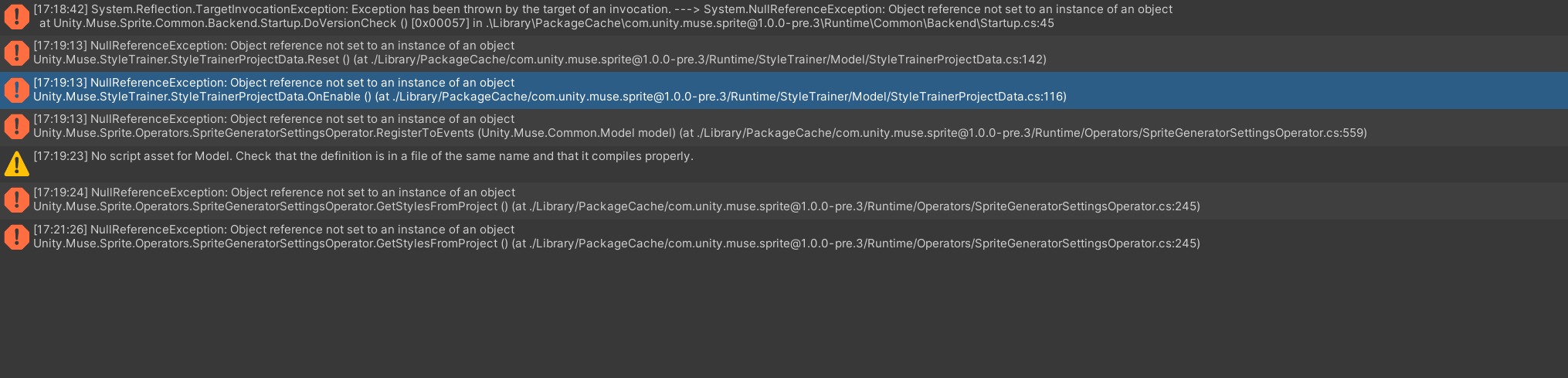Click the error icon of the 17:19:24 GetStylesFromProject entry
Viewport: 1568px width, 378px height.
click(16, 199)
